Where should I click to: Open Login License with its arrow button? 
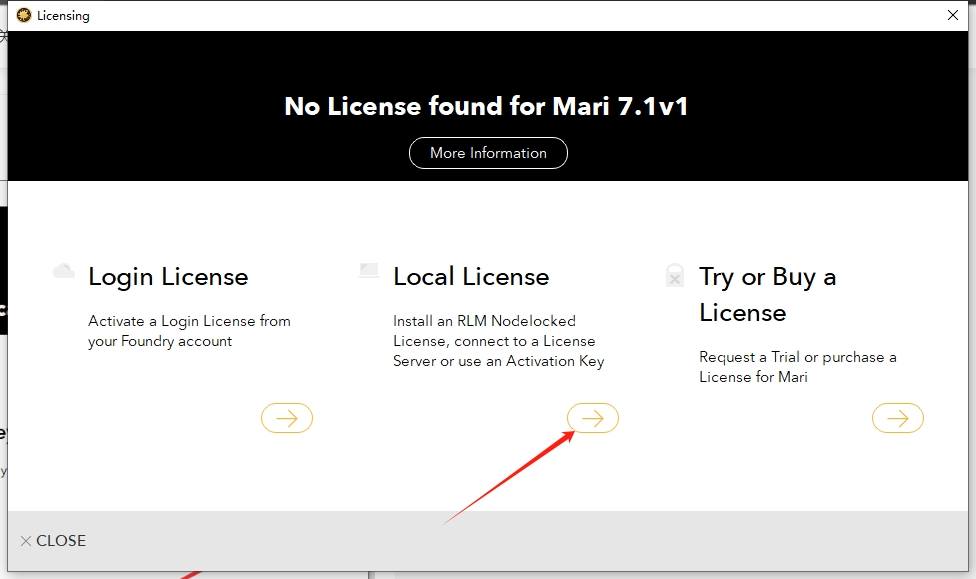287,418
